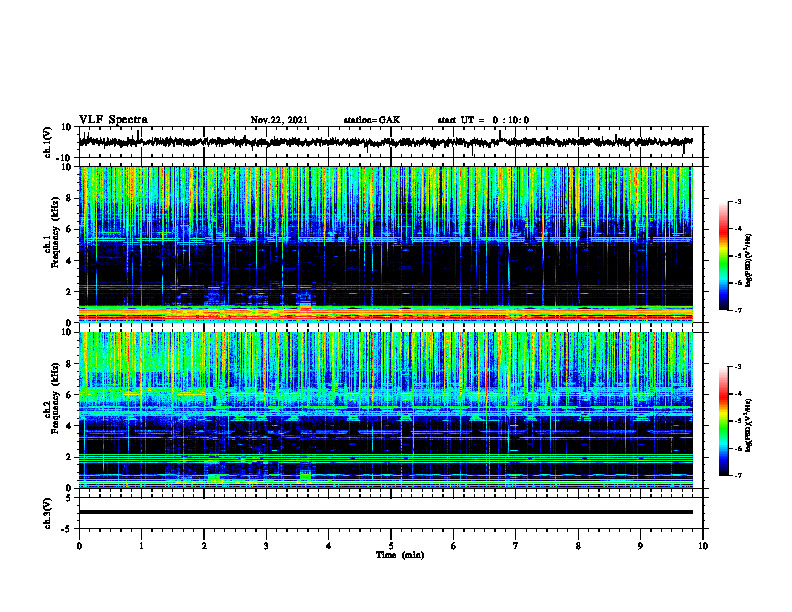Click the 2 kHz tick on the ch.2 frequency axis
This screenshot has height=612, width=792.
[x=71, y=457]
